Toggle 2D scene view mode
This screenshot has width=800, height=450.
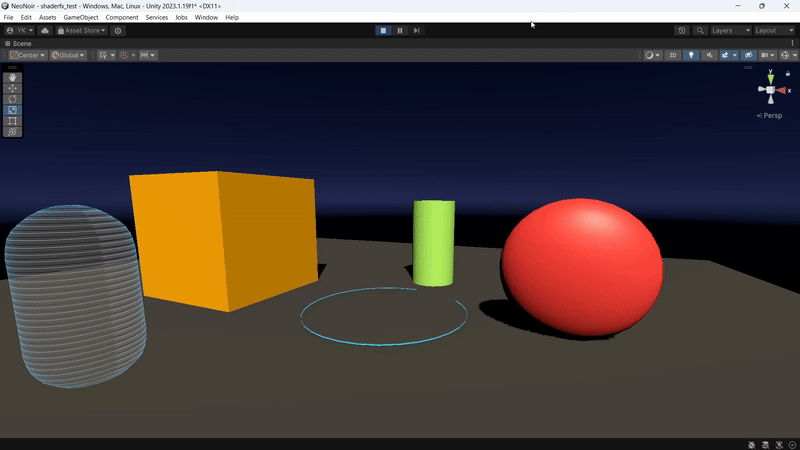(x=673, y=55)
